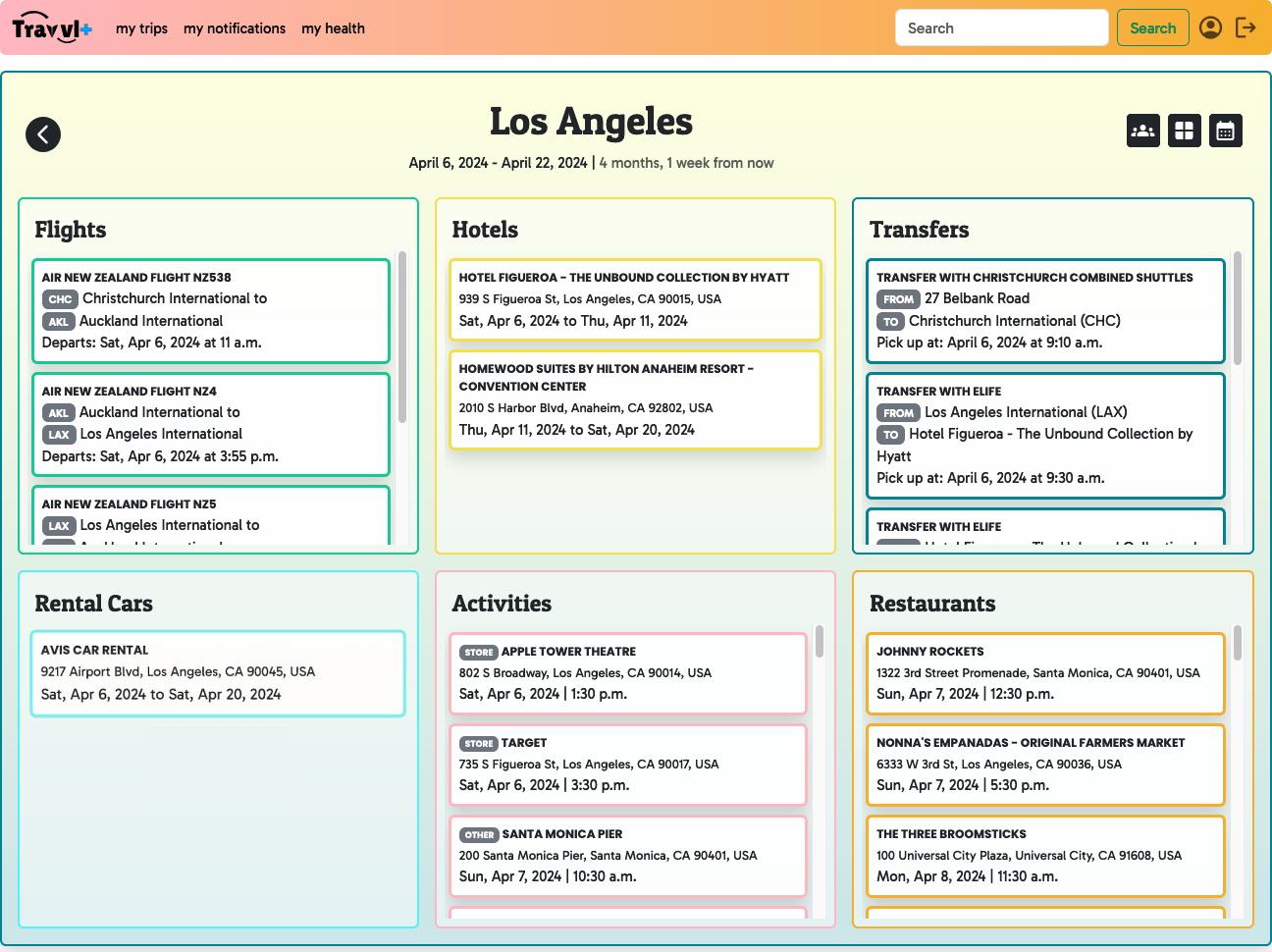Viewport: 1272px width, 952px height.
Task: Switch to grid view icon
Action: [x=1185, y=131]
